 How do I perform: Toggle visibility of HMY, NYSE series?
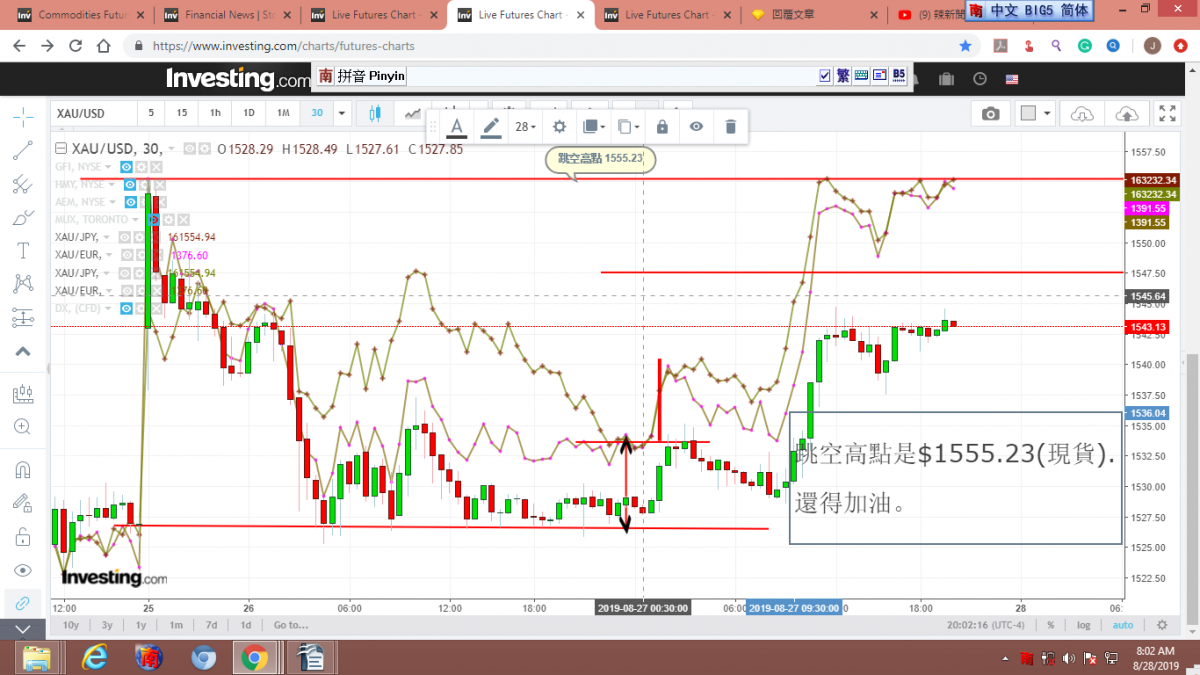(x=130, y=184)
